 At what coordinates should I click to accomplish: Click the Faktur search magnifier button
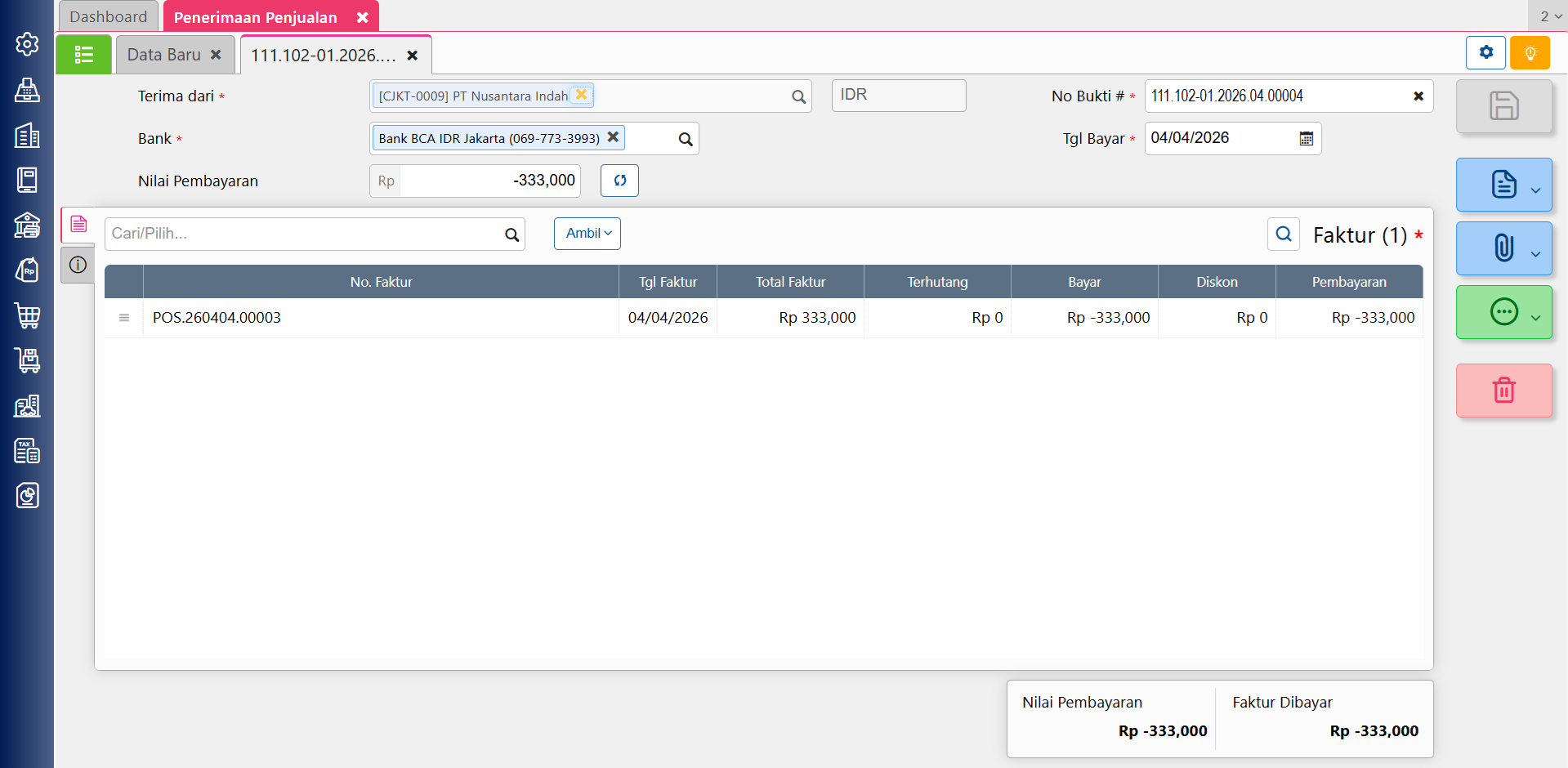click(1283, 234)
